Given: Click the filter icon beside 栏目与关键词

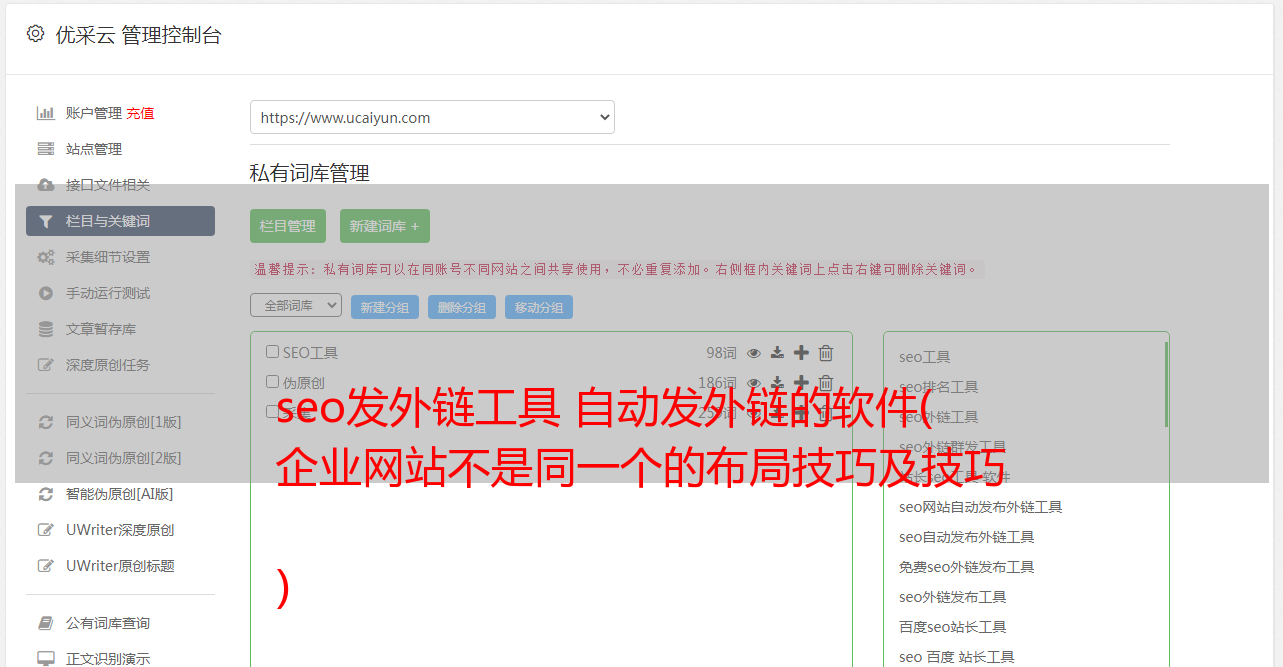Looking at the screenshot, I should [46, 221].
